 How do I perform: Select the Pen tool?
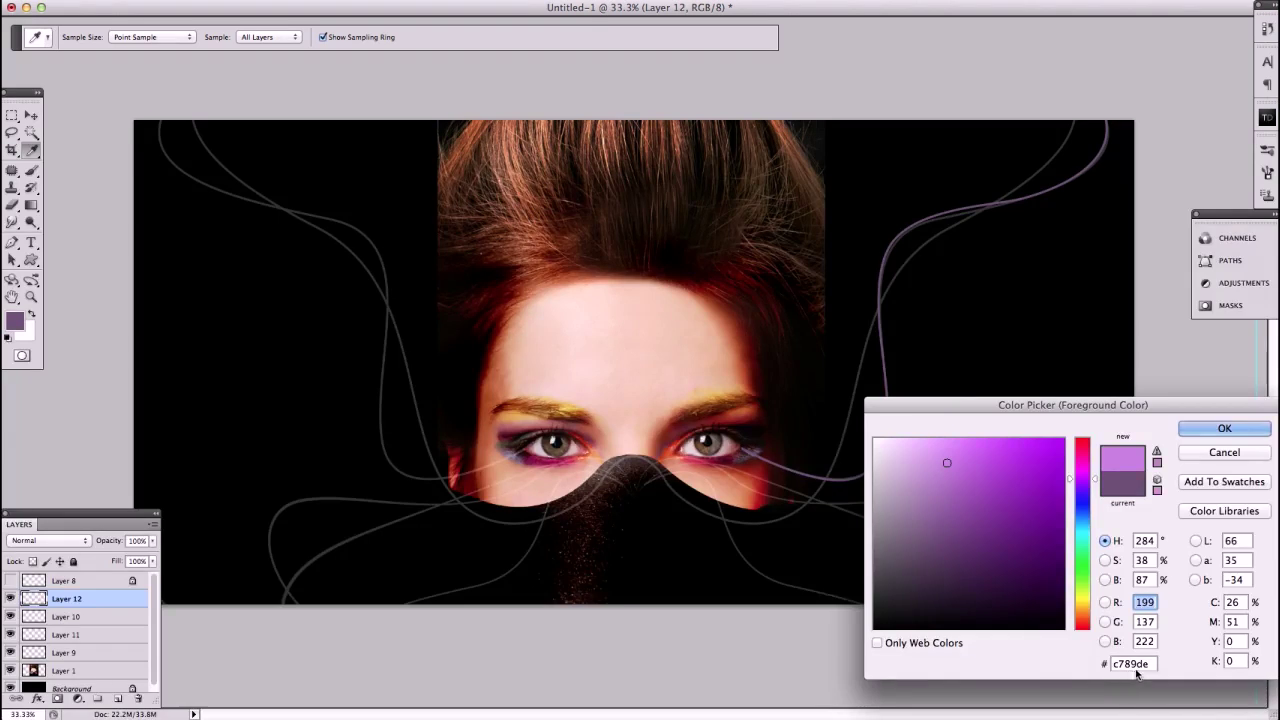(x=12, y=243)
